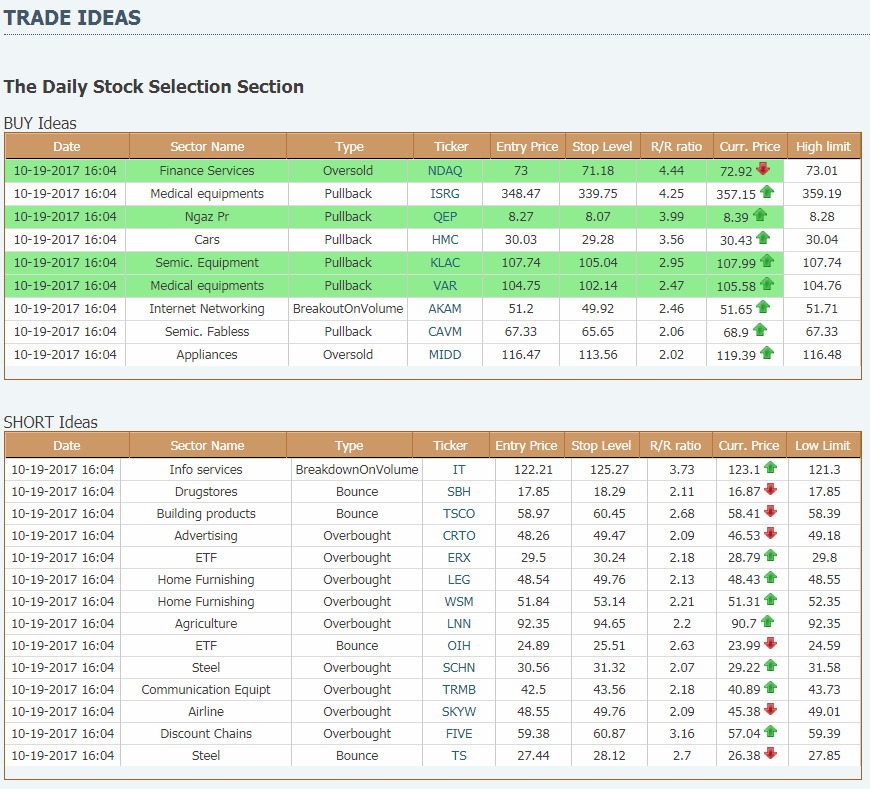
Task: Click SHORT Ideas Stop Level column header
Action: 601,446
